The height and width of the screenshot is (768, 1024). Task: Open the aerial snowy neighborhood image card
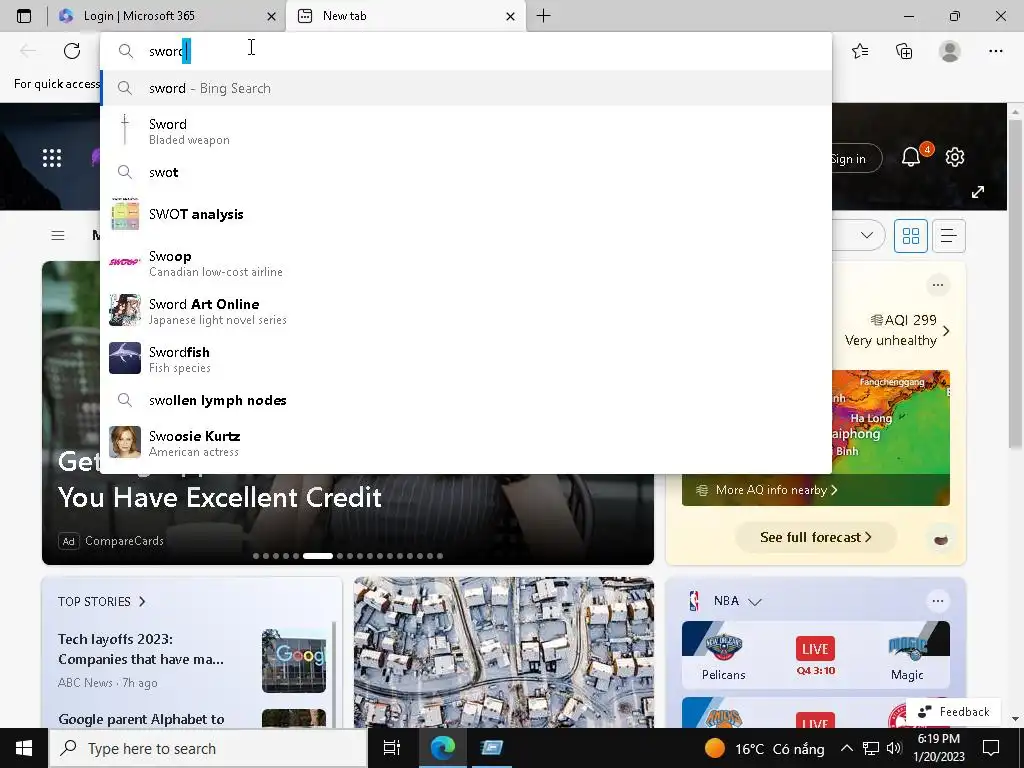(x=504, y=652)
